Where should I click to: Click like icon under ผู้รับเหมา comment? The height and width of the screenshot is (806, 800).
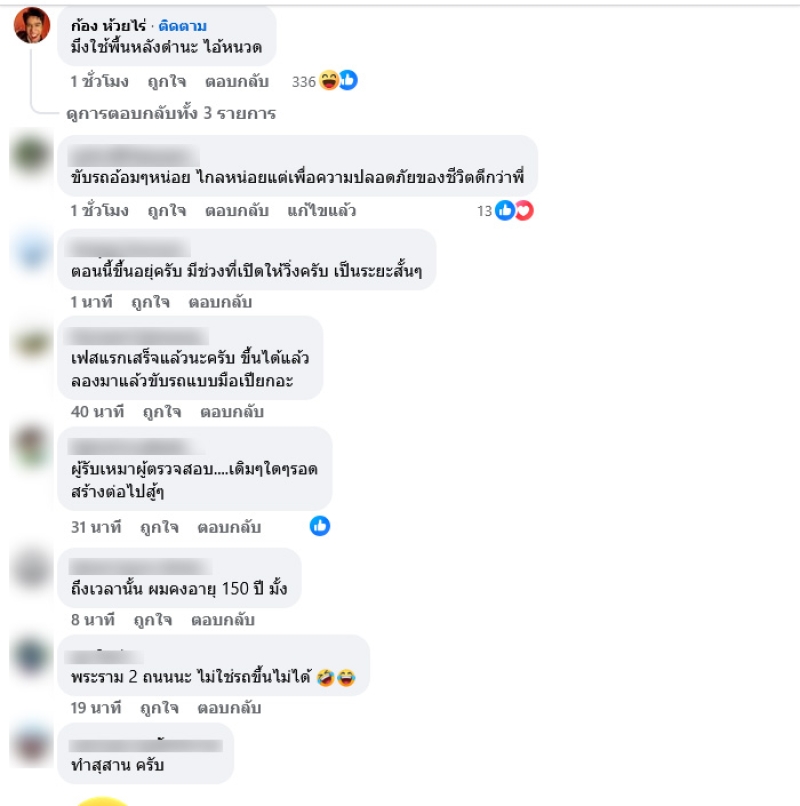[x=320, y=526]
